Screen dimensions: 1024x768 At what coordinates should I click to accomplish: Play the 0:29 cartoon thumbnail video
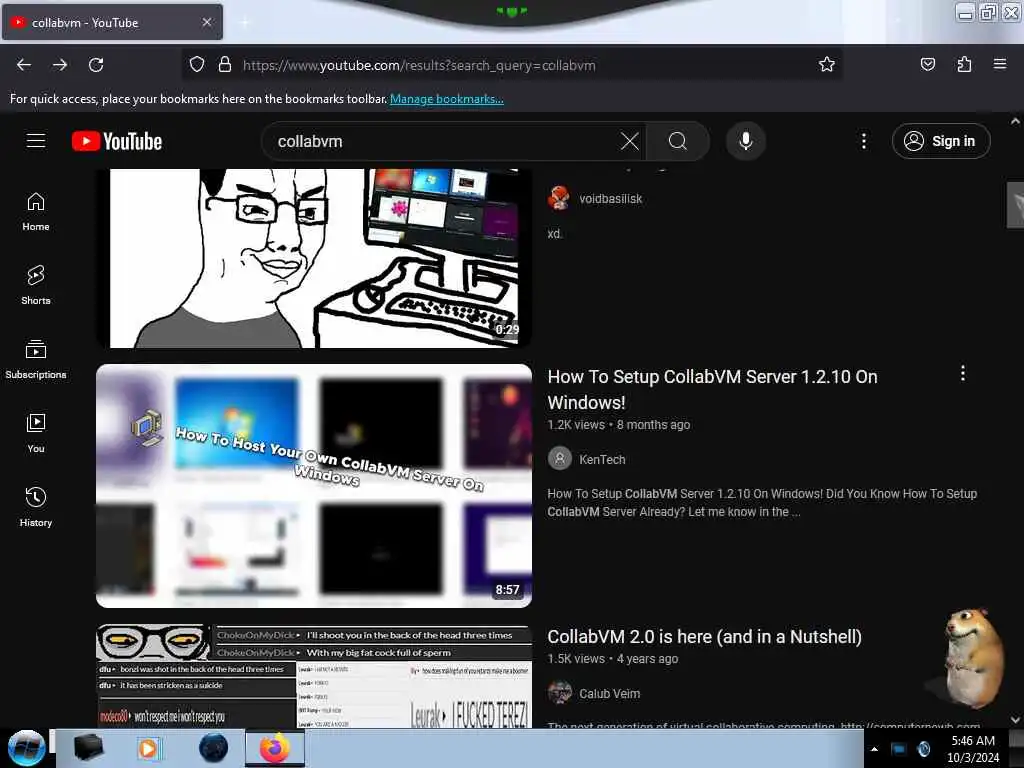coord(314,258)
